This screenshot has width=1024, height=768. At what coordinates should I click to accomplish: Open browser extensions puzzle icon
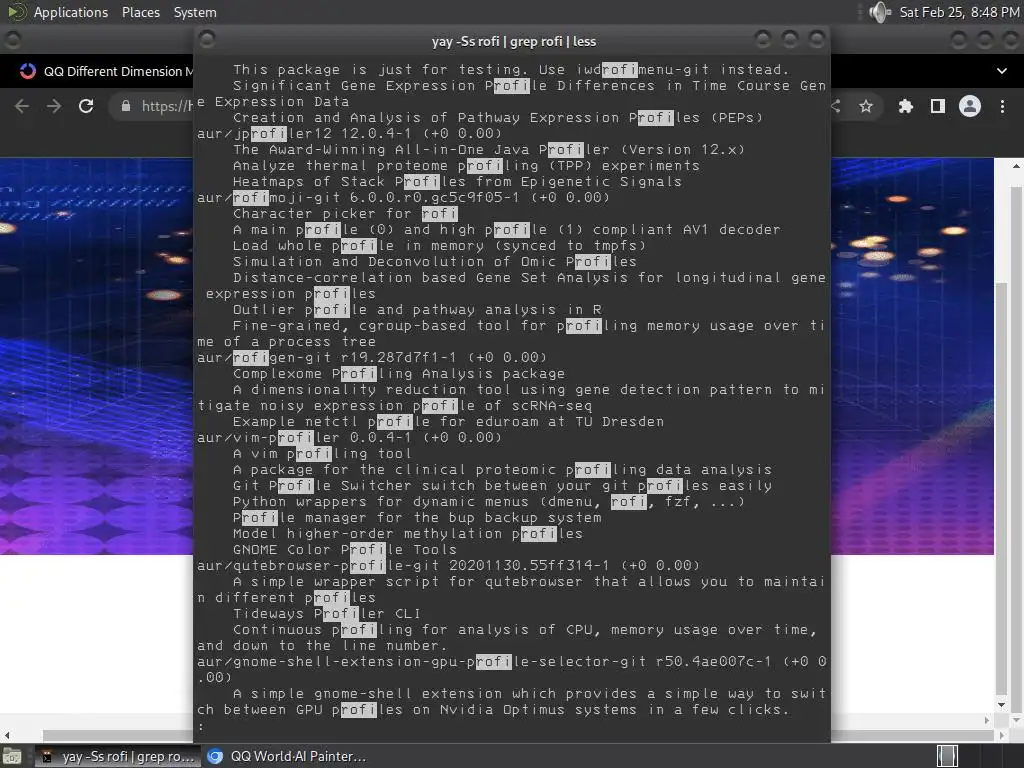905,106
